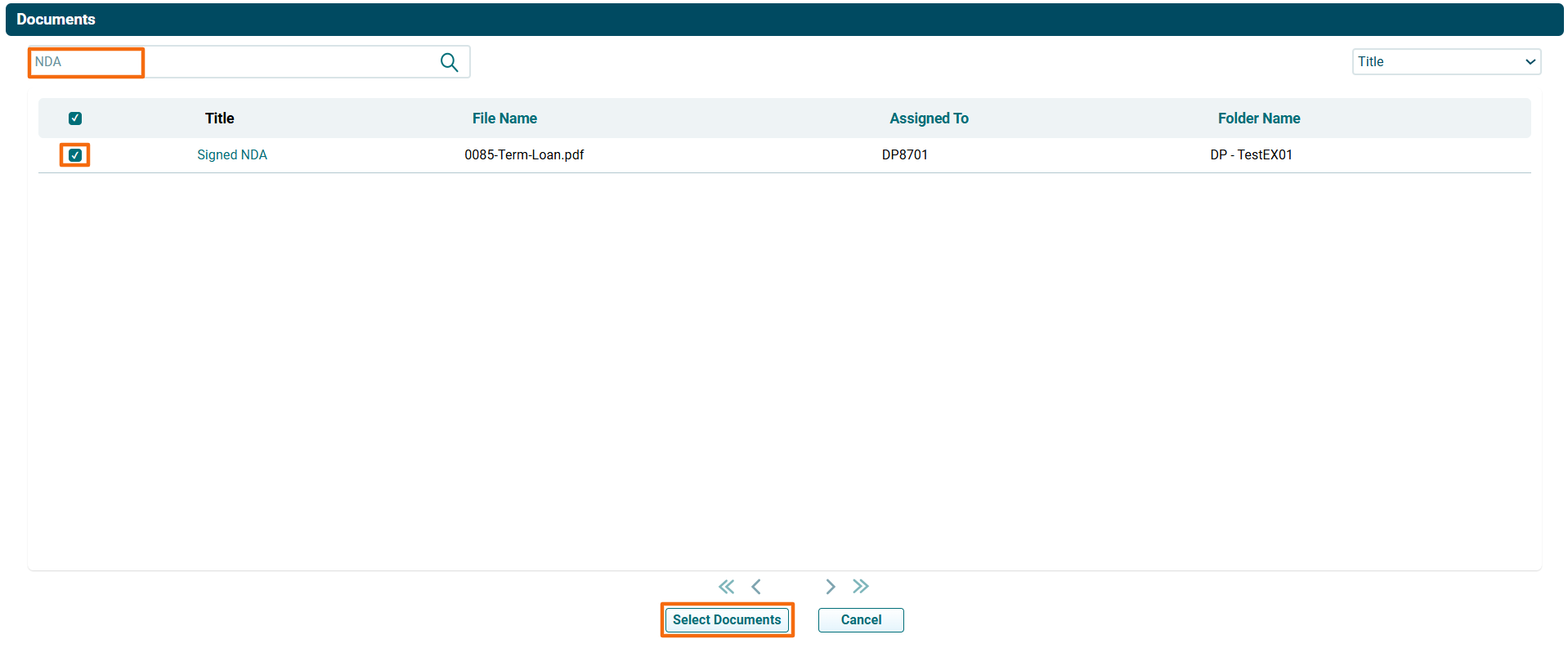Click the 0085-Term-Loan.pdf file name cell
This screenshot has height=648, width=1568.
(524, 155)
